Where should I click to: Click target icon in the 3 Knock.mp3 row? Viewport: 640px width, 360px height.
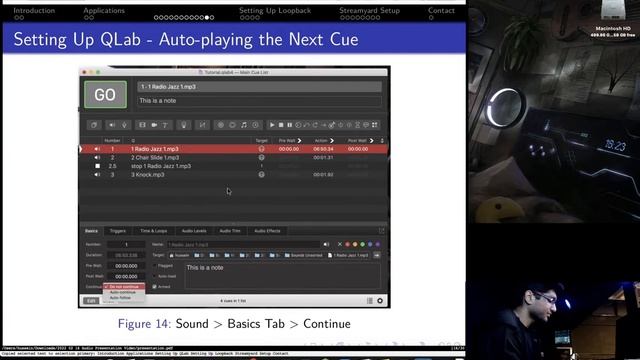[x=262, y=174]
